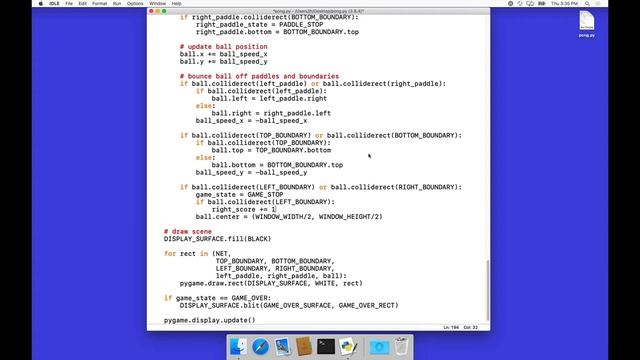The height and width of the screenshot is (360, 640).
Task: Click the 'pygame.draw.rect(DISPLAY_SURFACE, WHITE, rect)' line
Action: (x=271, y=283)
